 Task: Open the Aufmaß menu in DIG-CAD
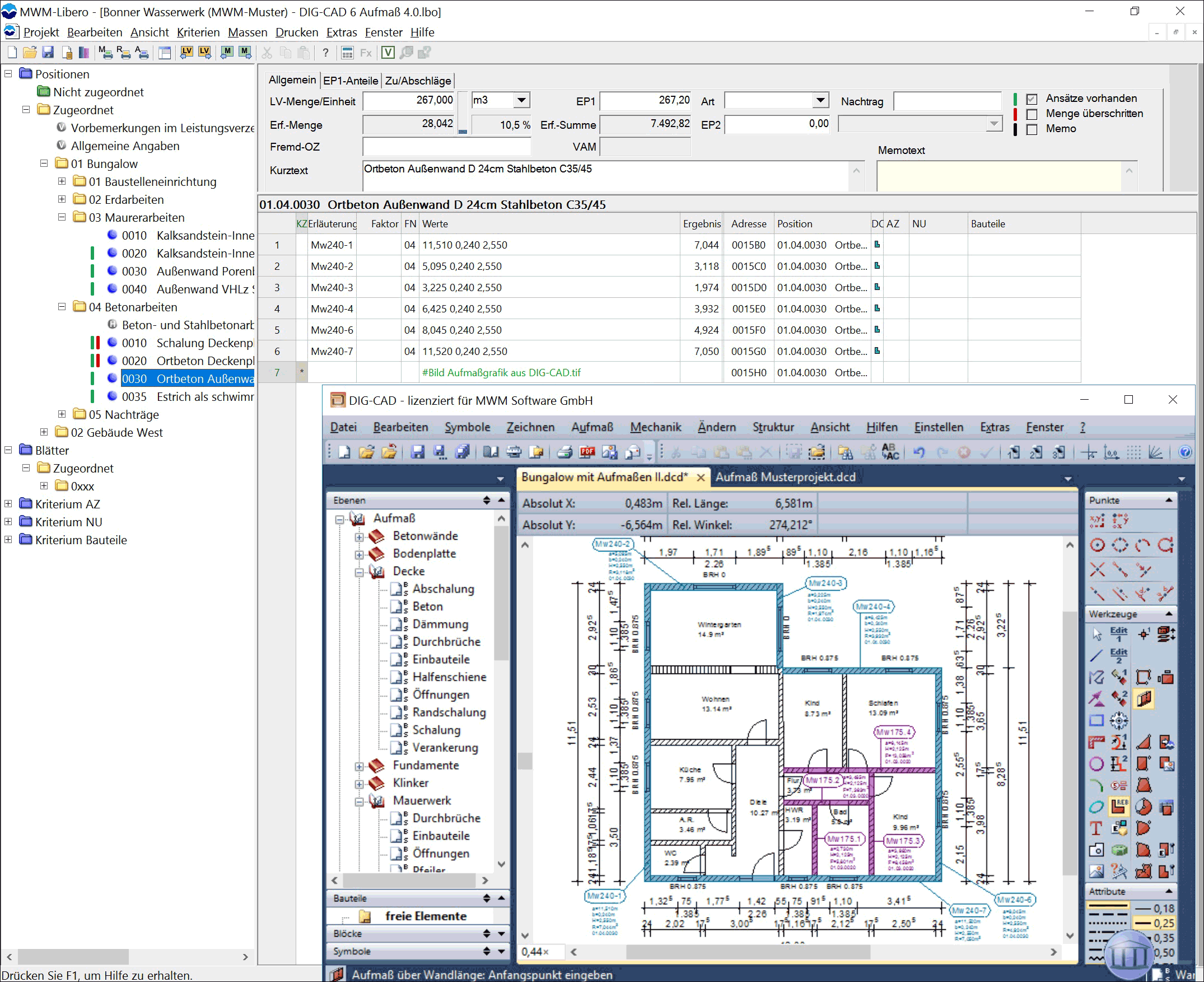click(x=592, y=427)
